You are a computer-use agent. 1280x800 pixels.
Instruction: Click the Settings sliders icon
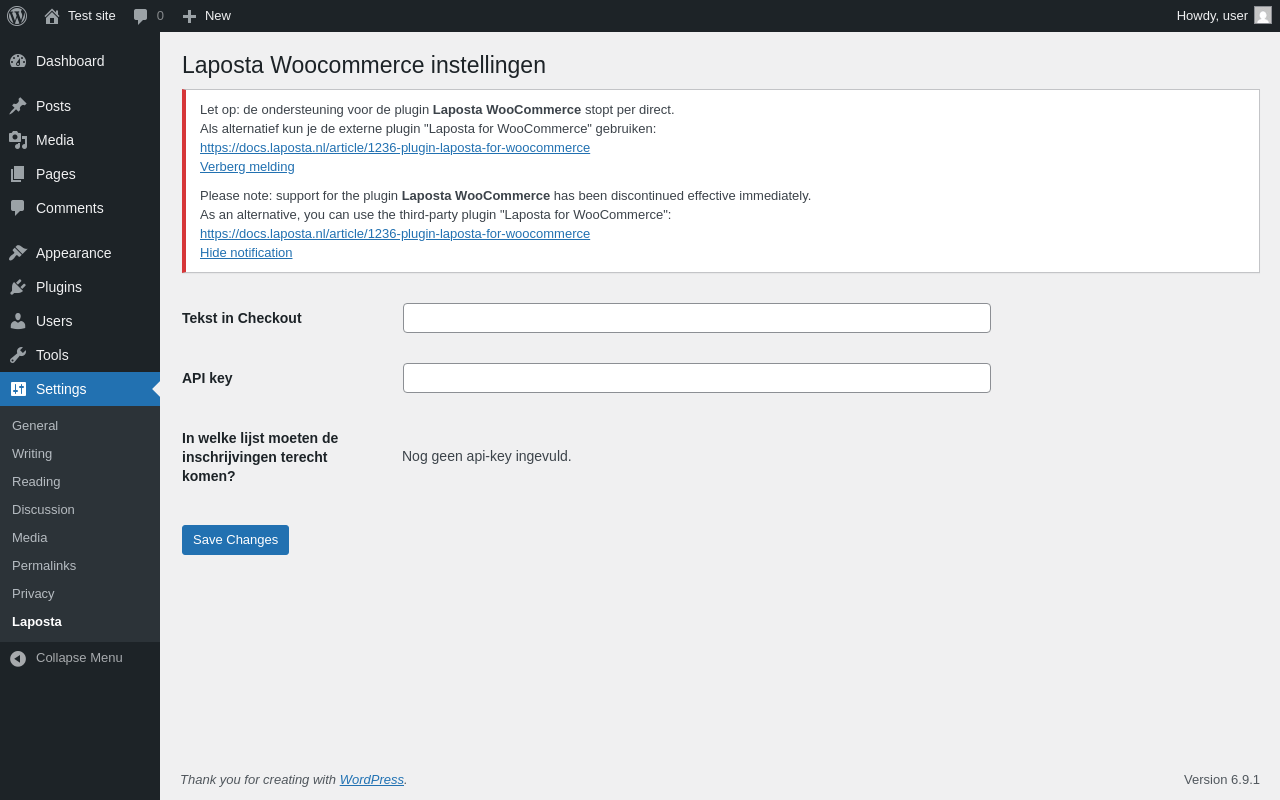(x=18, y=389)
